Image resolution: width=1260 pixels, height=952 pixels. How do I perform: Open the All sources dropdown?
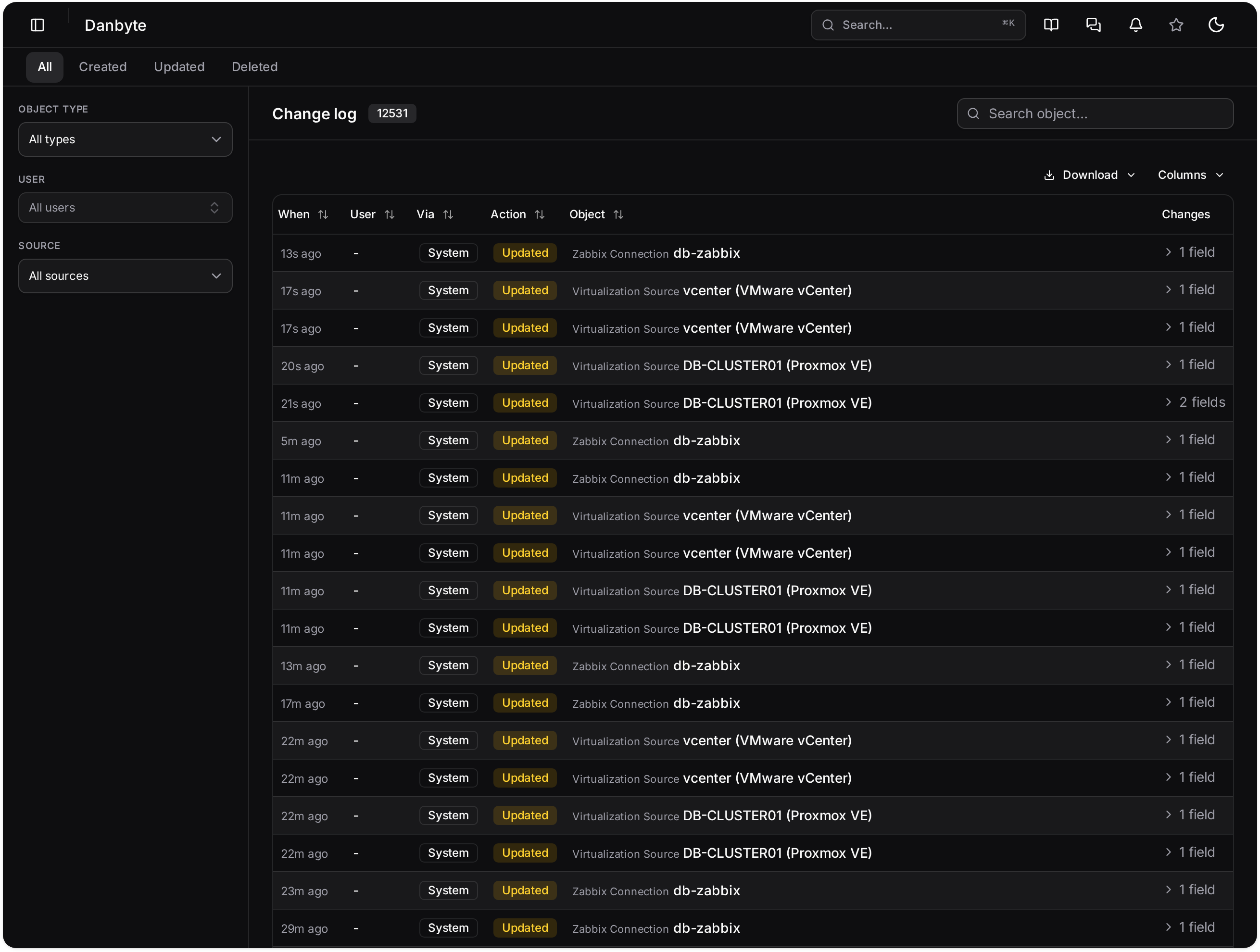tap(126, 276)
